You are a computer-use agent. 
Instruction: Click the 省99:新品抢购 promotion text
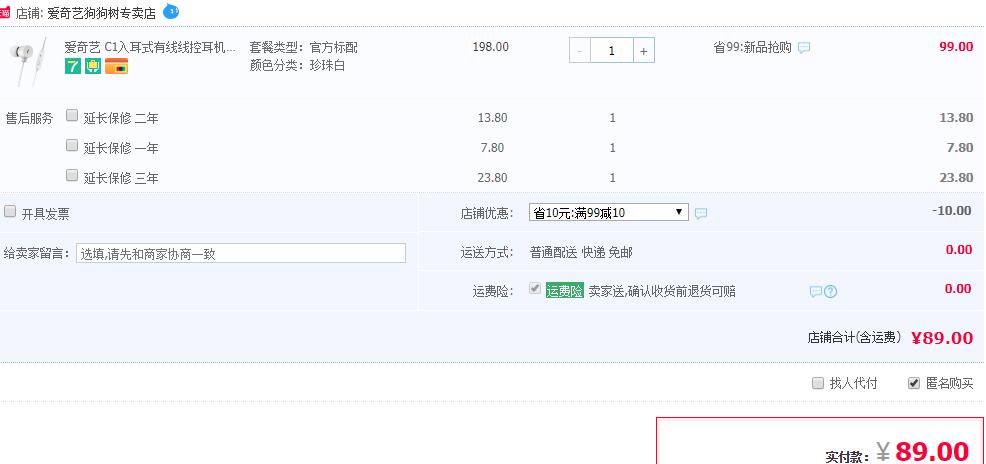pyautogui.click(x=752, y=47)
